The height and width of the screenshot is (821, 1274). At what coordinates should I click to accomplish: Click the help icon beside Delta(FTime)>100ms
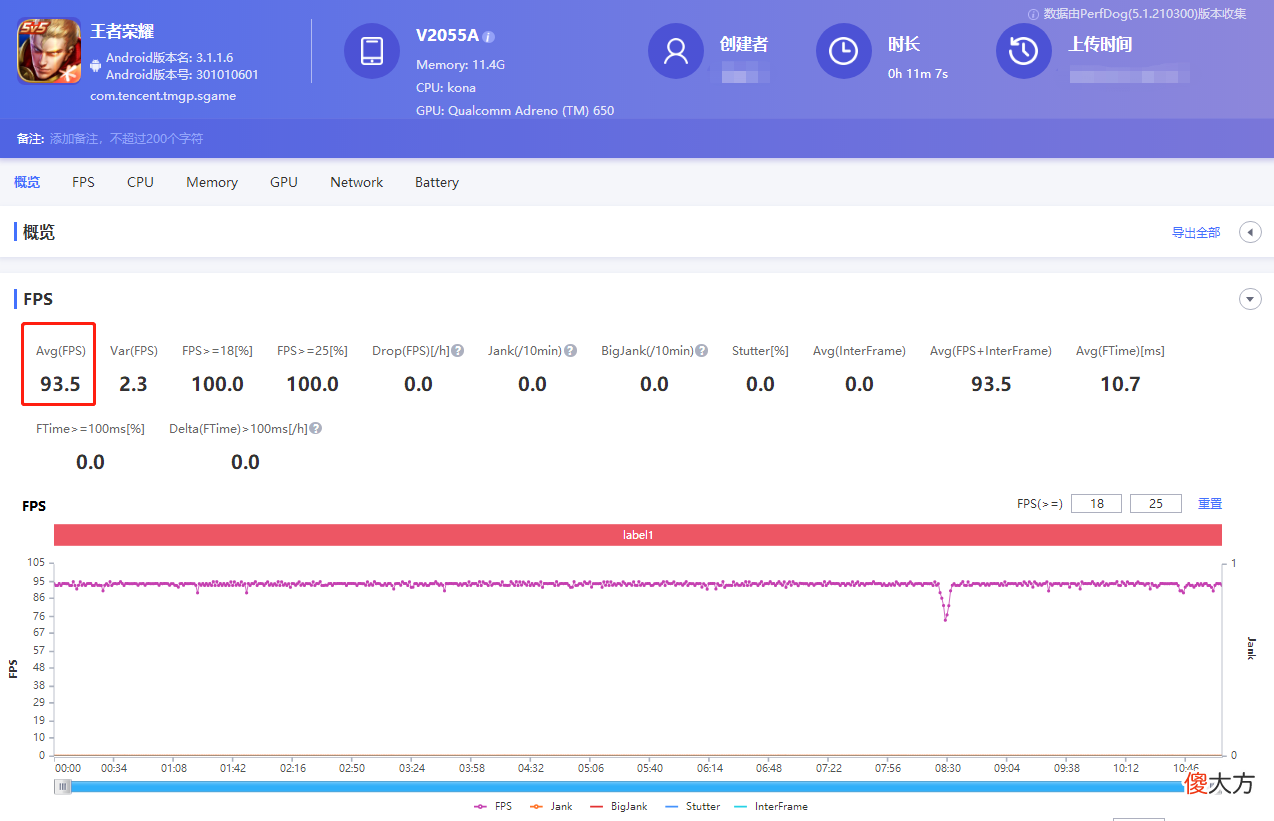pyautogui.click(x=316, y=428)
